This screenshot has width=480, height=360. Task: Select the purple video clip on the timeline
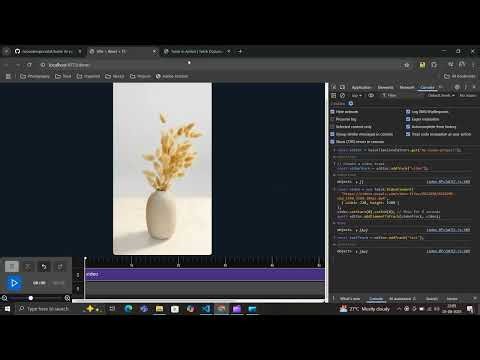(x=205, y=274)
